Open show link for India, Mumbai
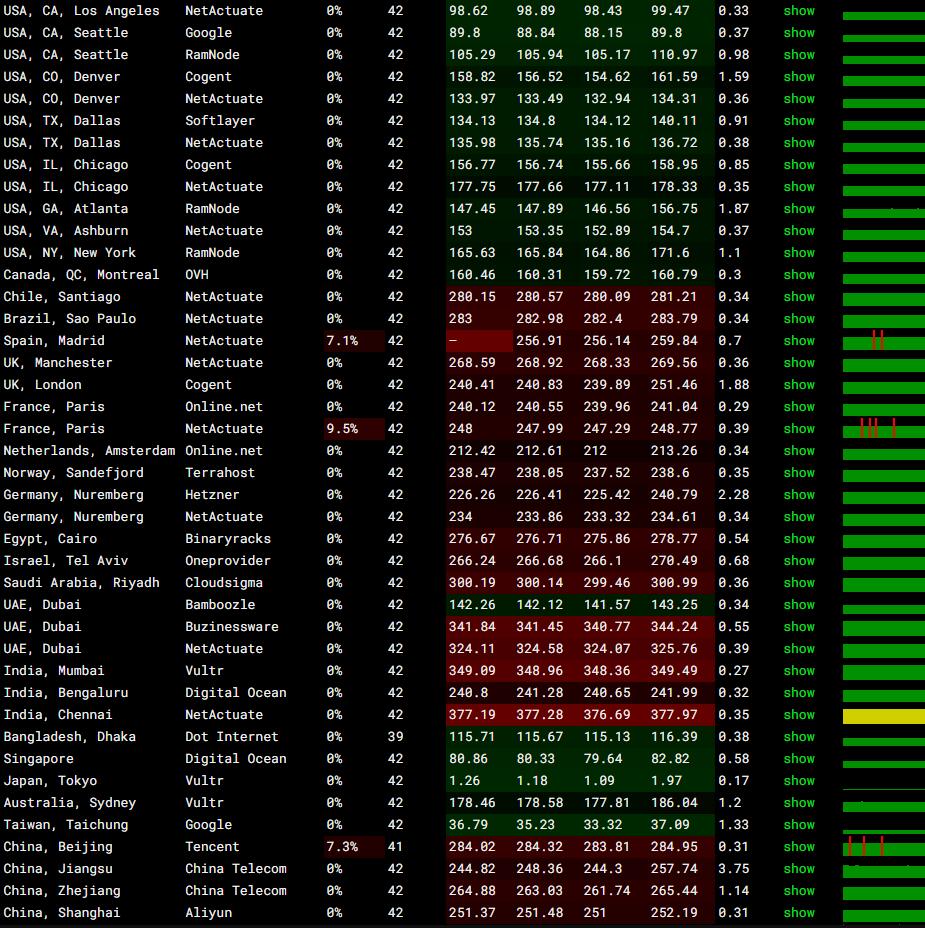 [799, 671]
